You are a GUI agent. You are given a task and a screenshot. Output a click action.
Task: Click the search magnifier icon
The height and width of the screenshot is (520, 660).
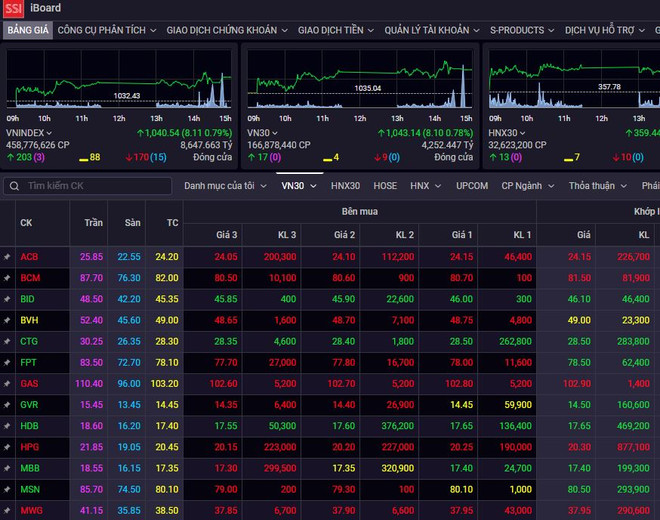[14, 186]
